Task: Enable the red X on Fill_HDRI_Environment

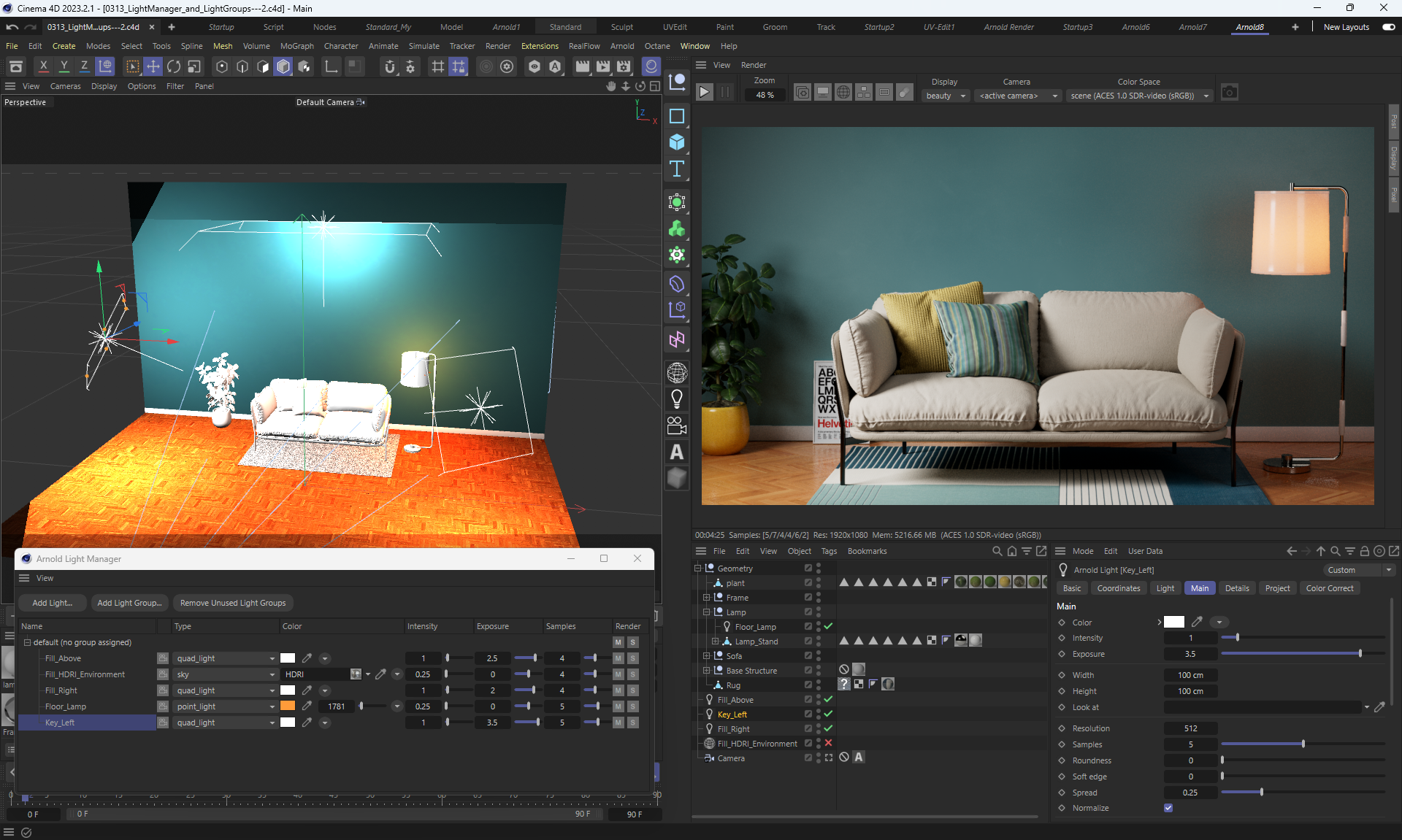Action: (x=828, y=743)
